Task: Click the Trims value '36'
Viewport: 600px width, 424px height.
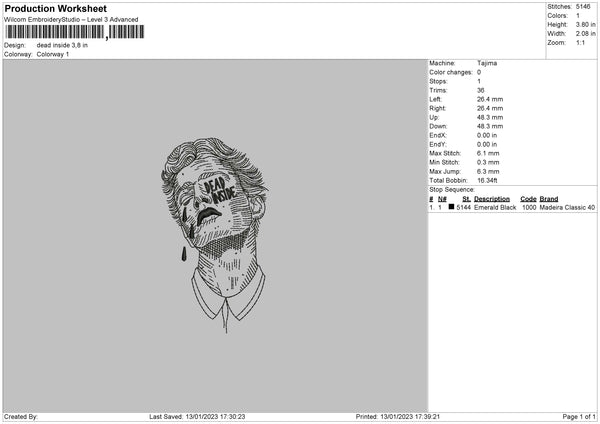Action: click(481, 90)
